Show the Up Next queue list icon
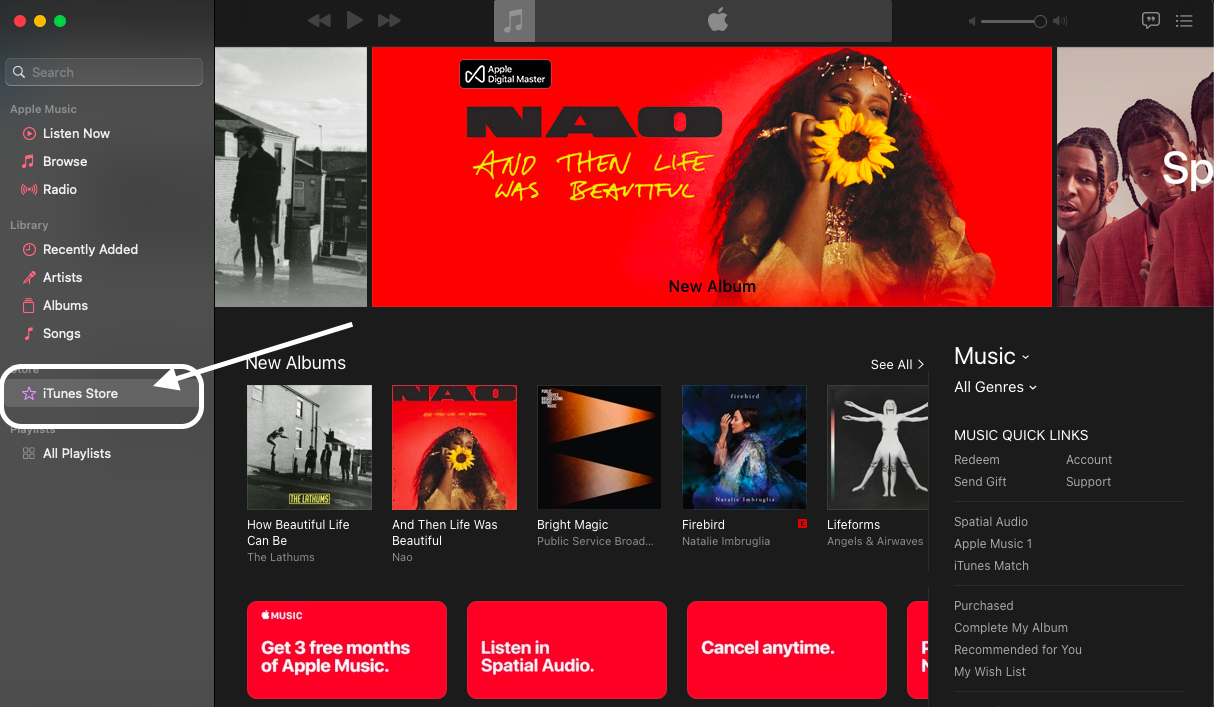 (x=1184, y=20)
